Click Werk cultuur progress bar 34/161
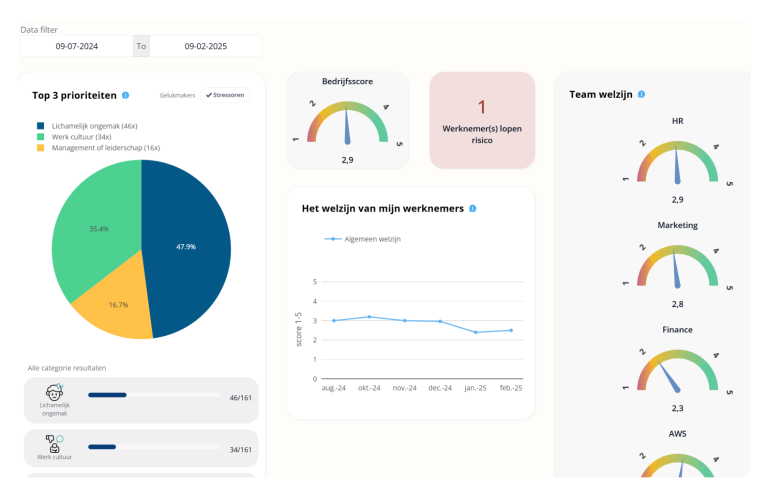The height and width of the screenshot is (495, 768). click(x=154, y=447)
